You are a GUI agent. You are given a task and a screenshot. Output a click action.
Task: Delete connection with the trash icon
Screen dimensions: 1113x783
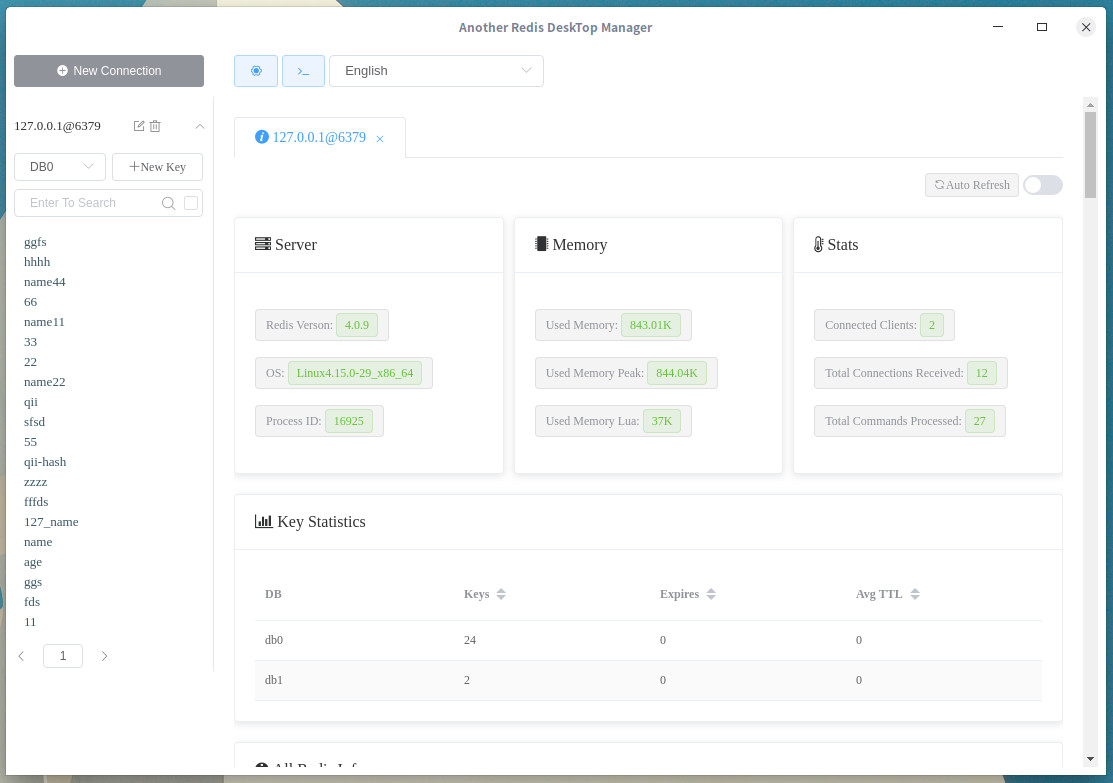155,126
